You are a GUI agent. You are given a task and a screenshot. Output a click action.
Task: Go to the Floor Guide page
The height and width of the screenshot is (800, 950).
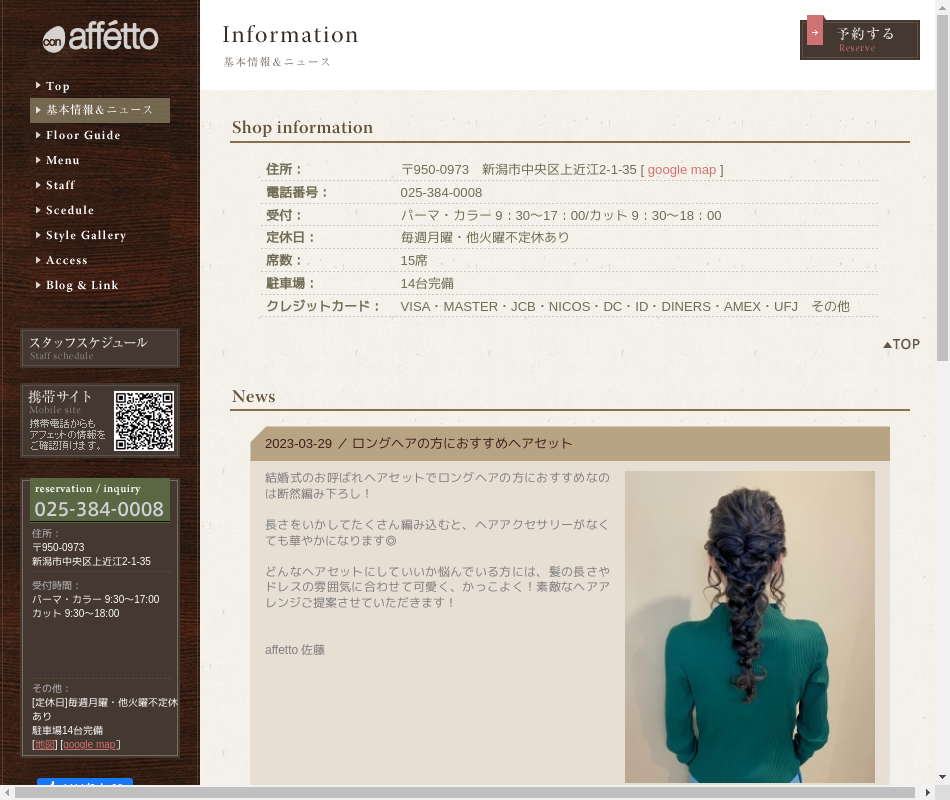click(x=83, y=135)
